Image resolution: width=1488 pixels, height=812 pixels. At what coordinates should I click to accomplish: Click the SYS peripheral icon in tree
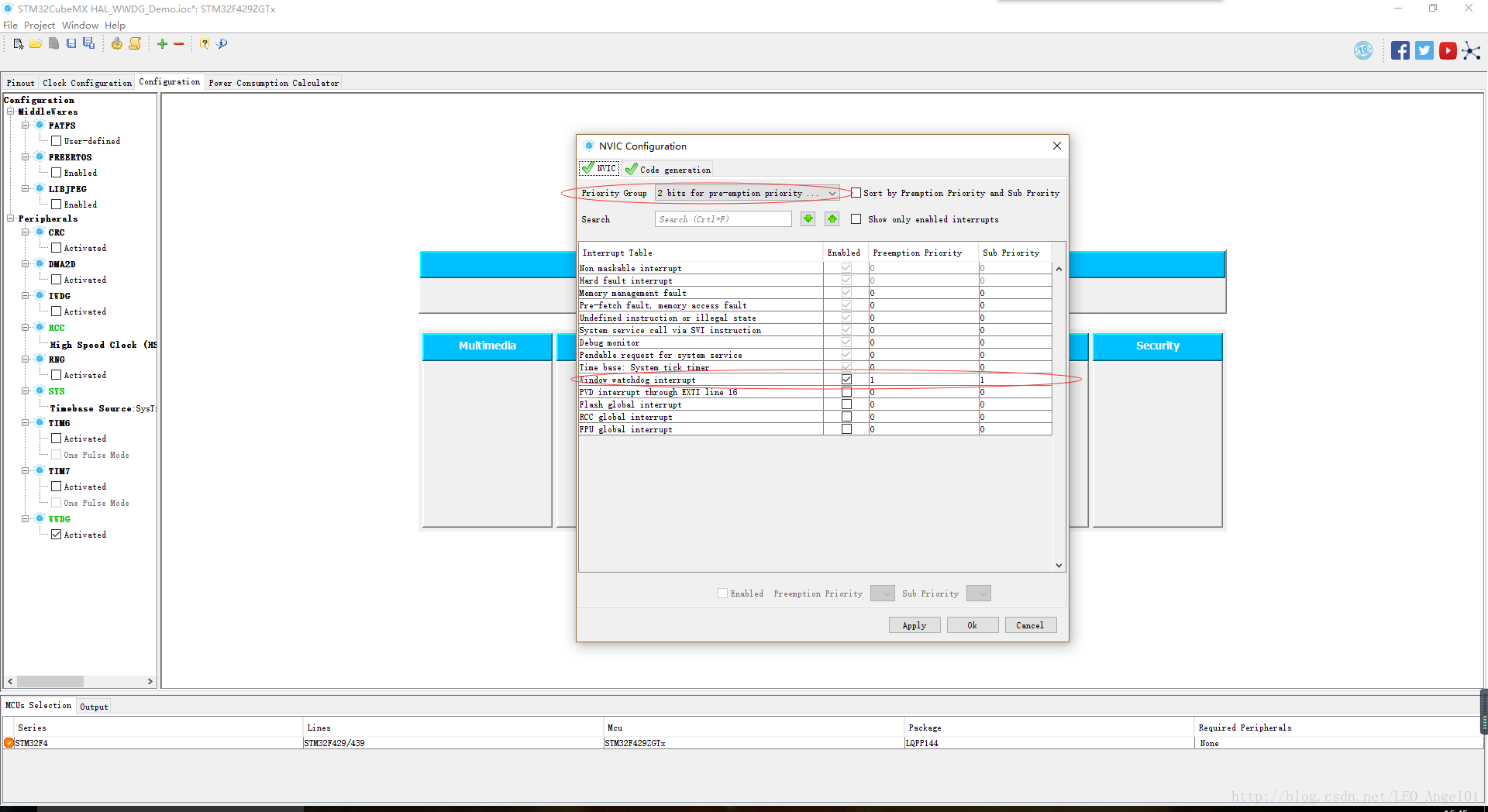pyautogui.click(x=40, y=391)
